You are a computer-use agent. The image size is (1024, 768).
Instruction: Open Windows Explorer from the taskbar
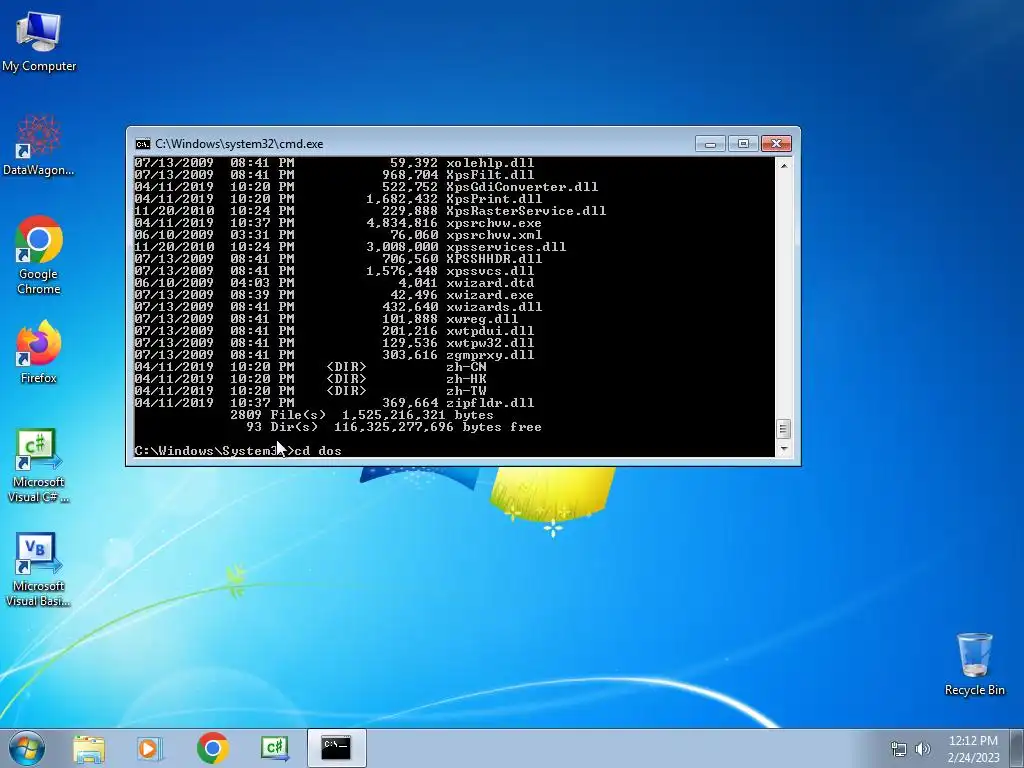[x=89, y=748]
